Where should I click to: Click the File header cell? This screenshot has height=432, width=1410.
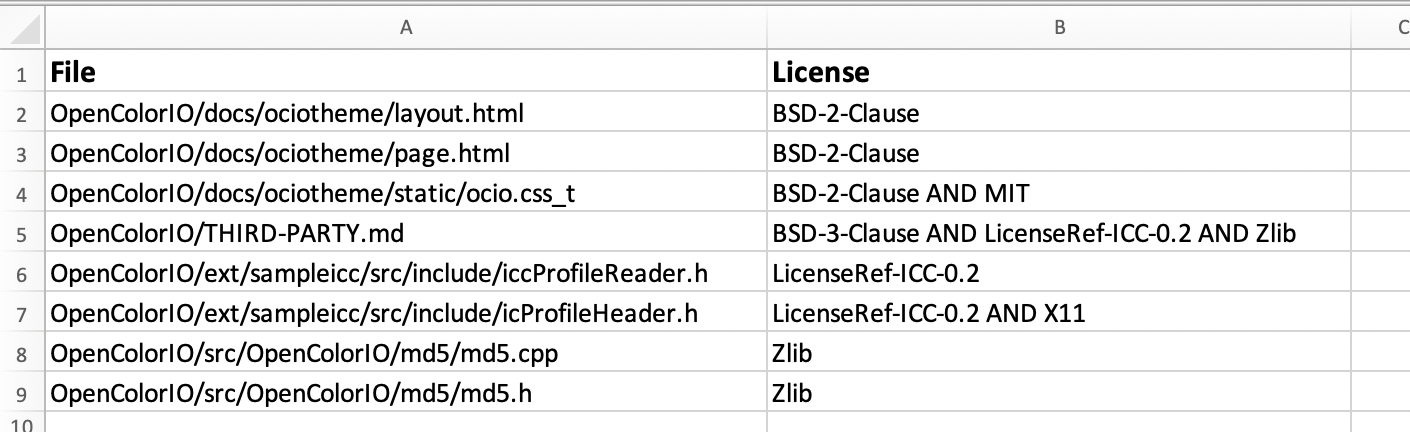(x=406, y=72)
